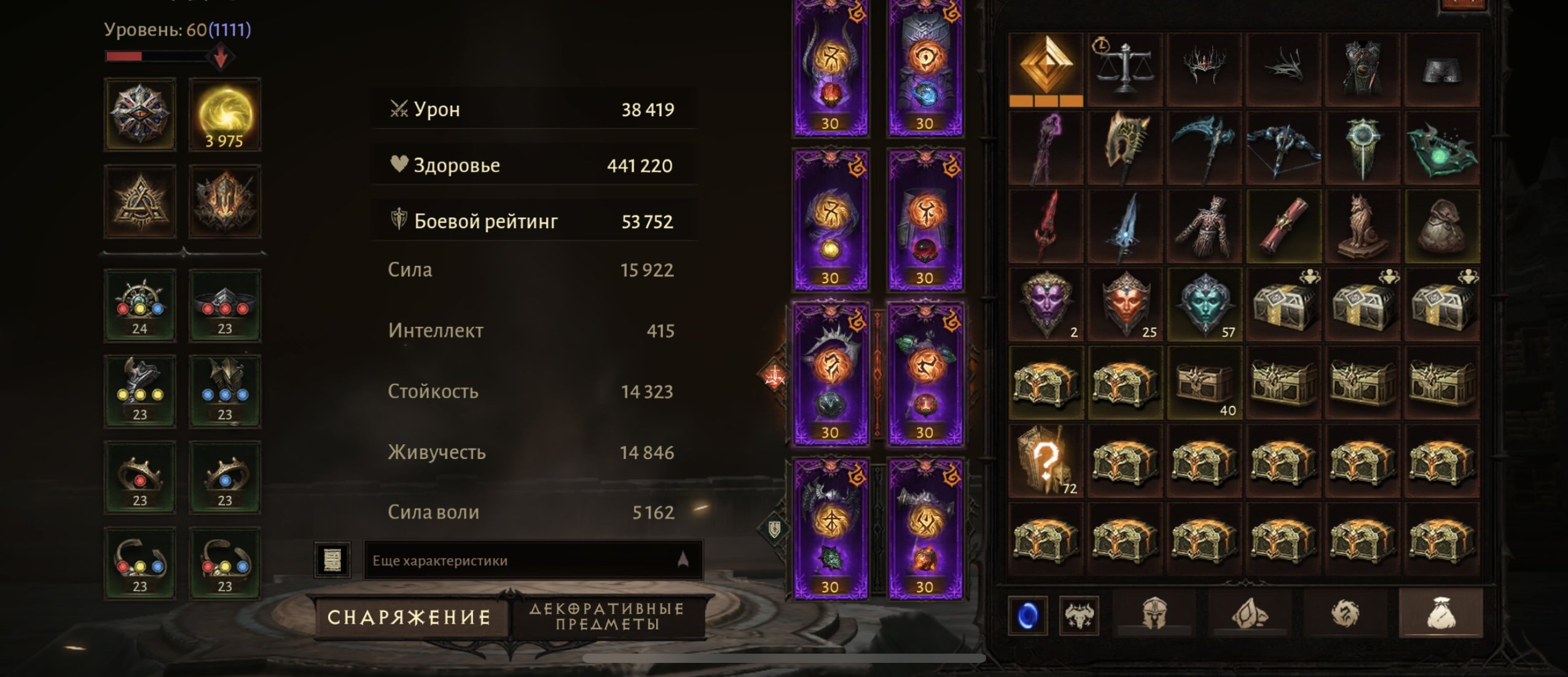
Task: Toggle the red diamond marker beside equipment
Action: pos(774,375)
